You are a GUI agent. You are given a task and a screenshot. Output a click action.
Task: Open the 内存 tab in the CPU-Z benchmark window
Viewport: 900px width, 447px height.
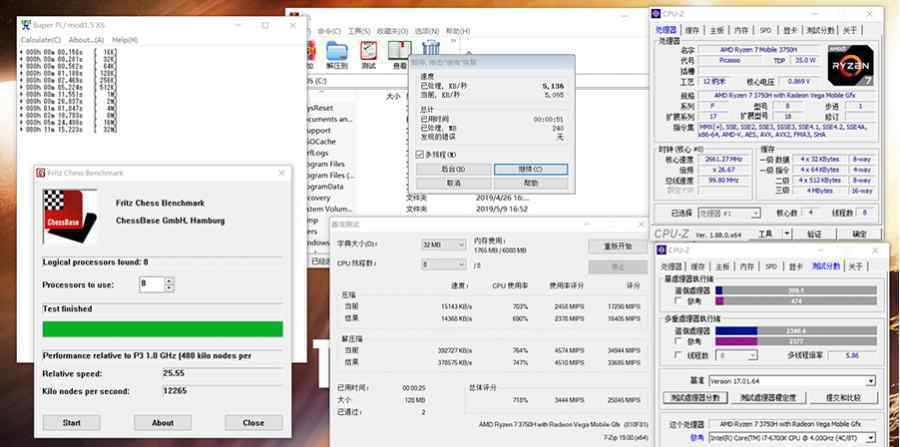[x=747, y=266]
